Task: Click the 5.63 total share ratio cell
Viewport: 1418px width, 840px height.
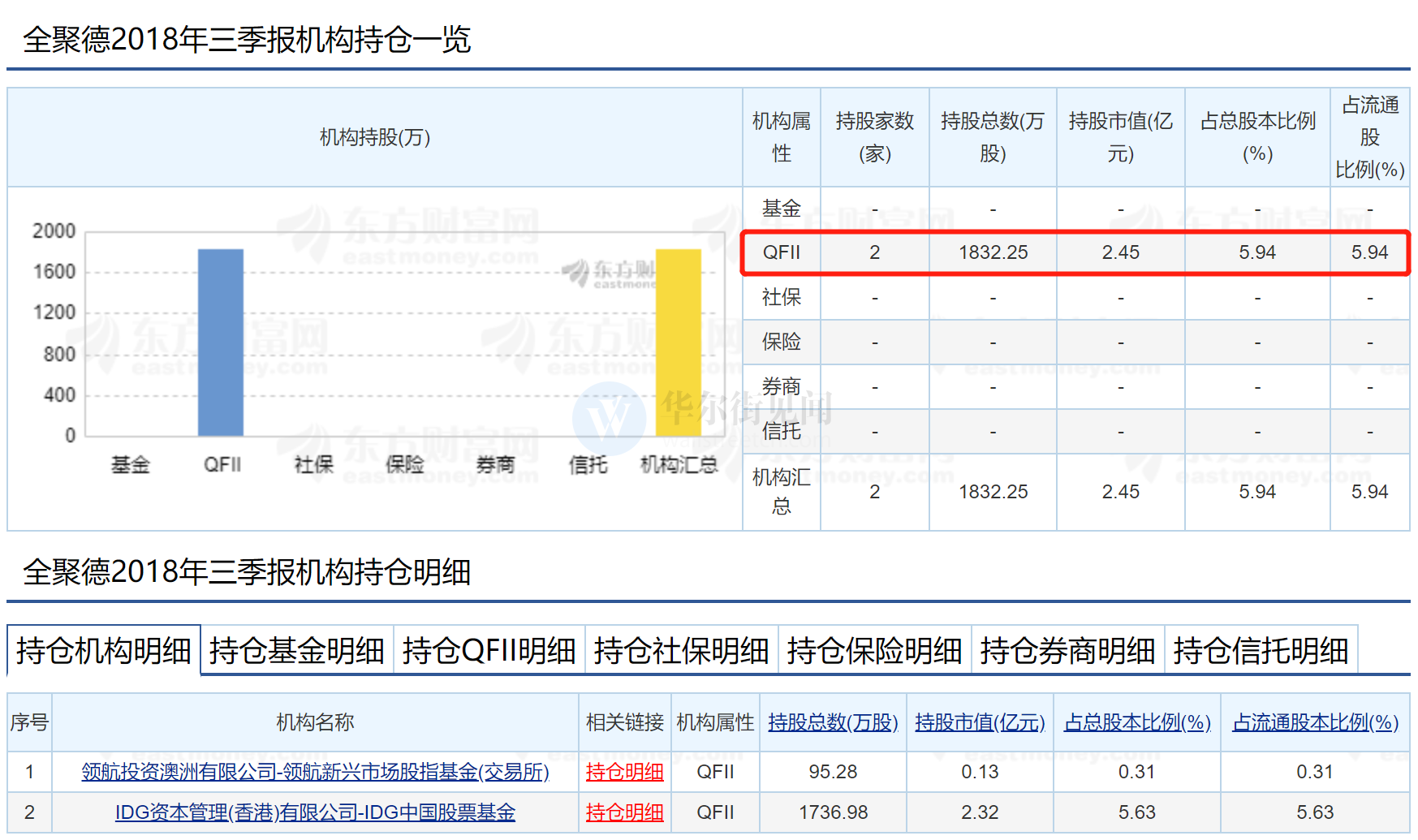Action: (x=1136, y=812)
